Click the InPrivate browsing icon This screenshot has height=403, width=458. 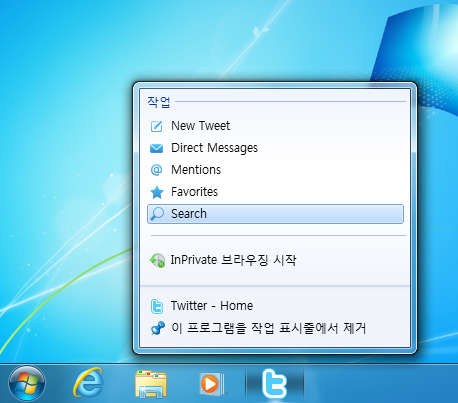click(157, 260)
